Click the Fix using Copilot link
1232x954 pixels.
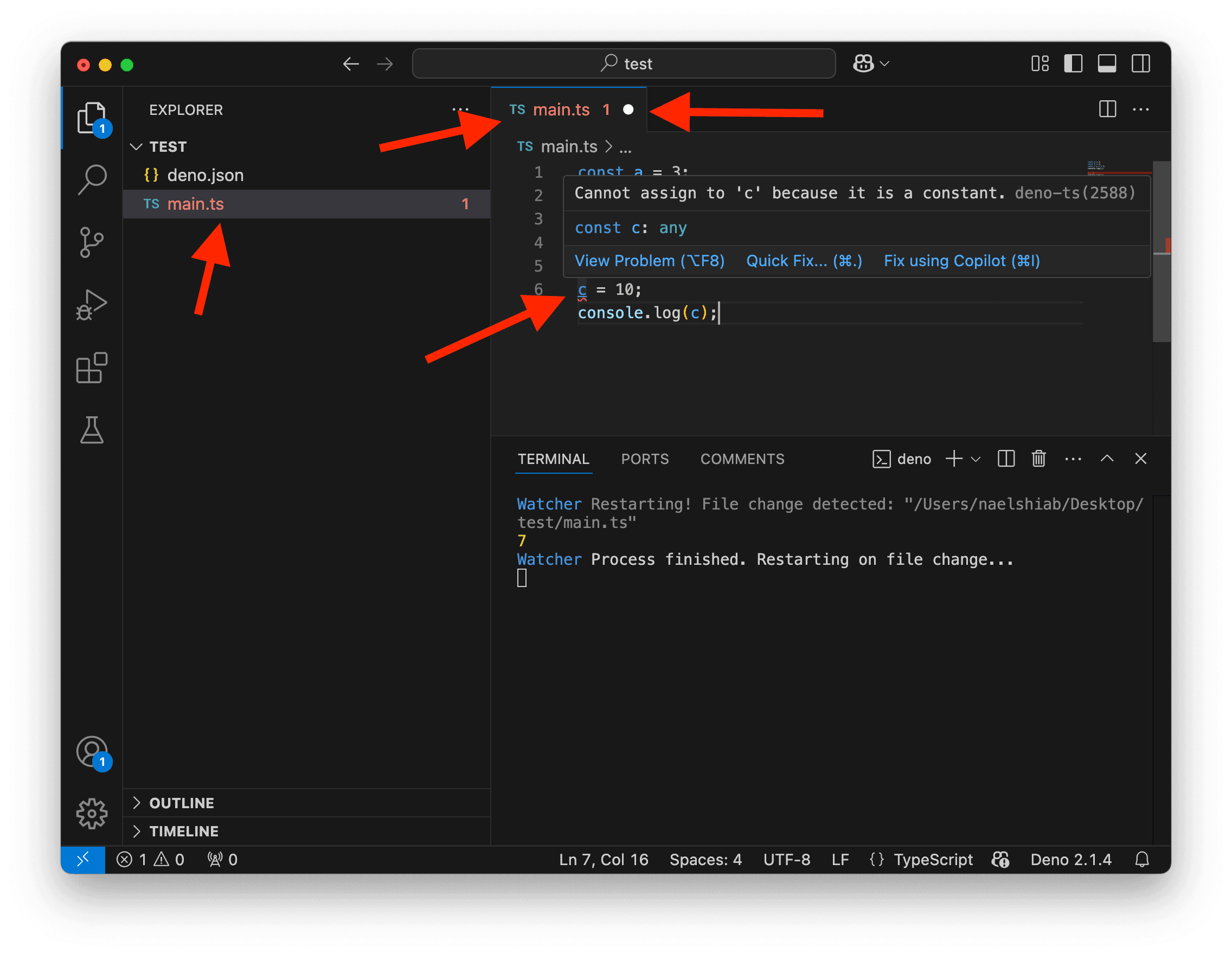(x=961, y=261)
